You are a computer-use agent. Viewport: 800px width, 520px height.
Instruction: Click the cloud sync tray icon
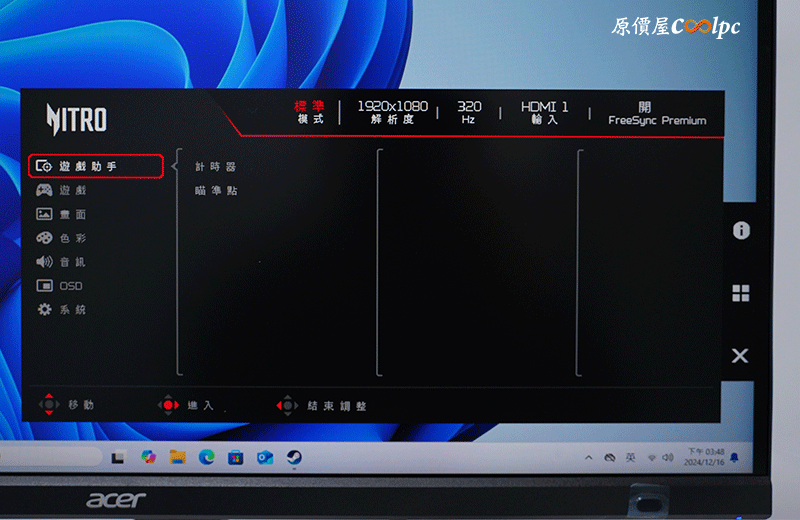pyautogui.click(x=610, y=458)
